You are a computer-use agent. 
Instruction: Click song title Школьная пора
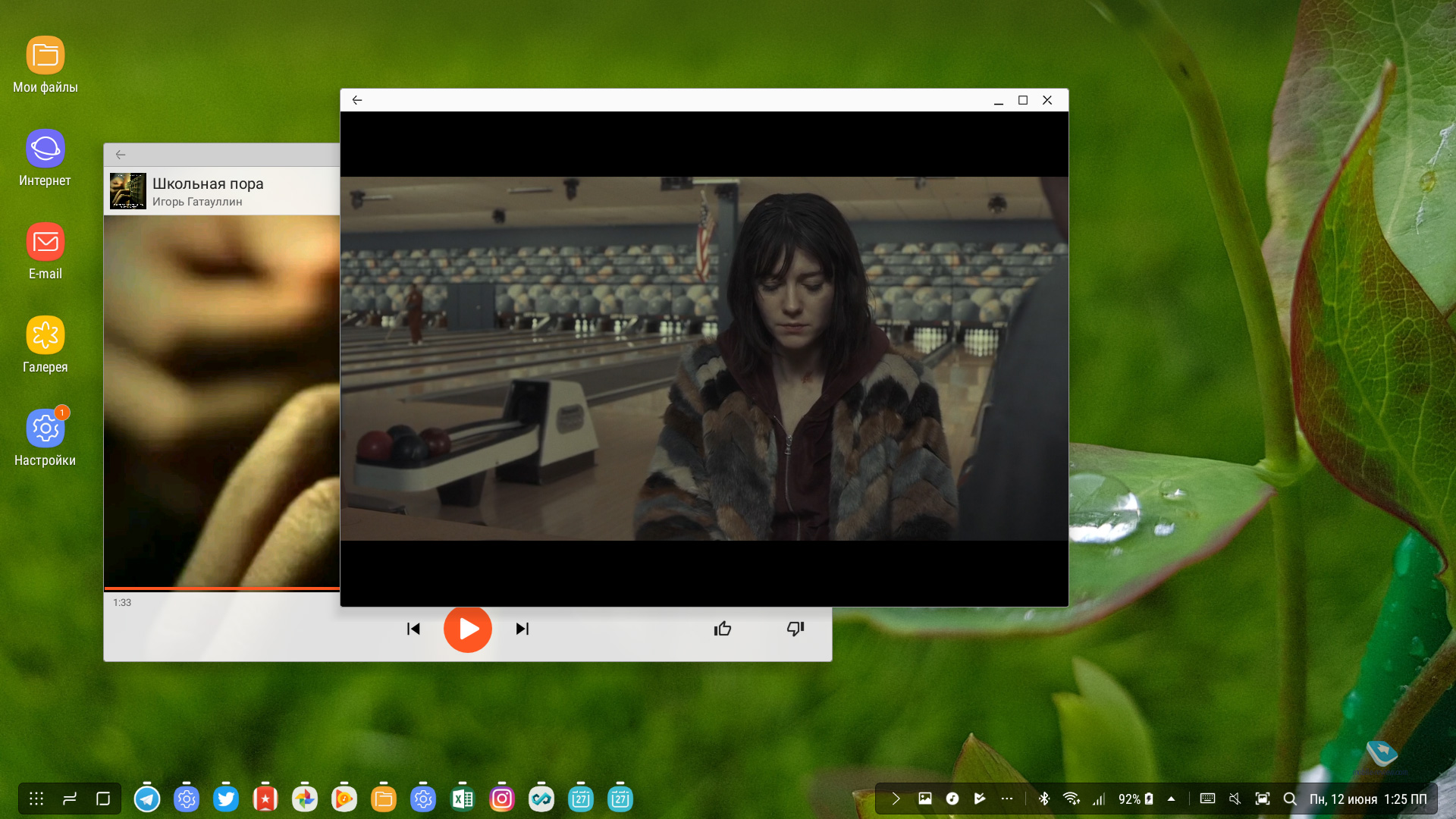coord(208,184)
